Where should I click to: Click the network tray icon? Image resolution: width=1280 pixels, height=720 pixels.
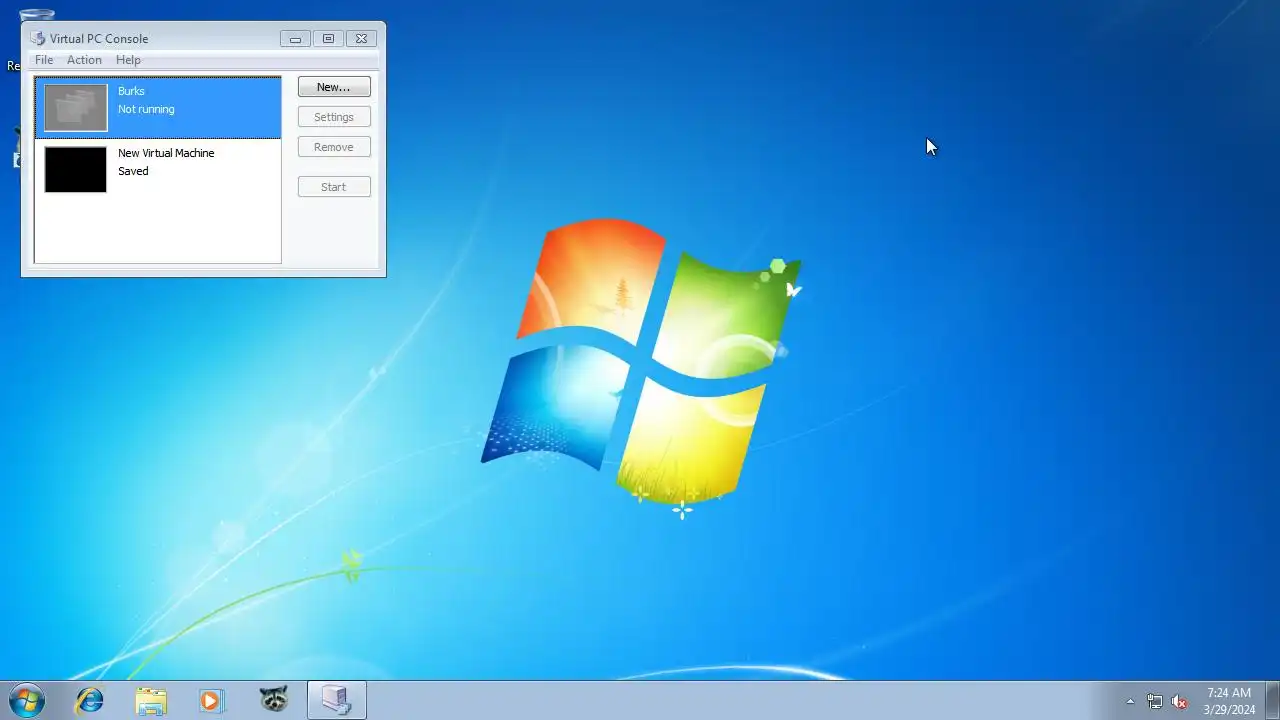[x=1155, y=701]
